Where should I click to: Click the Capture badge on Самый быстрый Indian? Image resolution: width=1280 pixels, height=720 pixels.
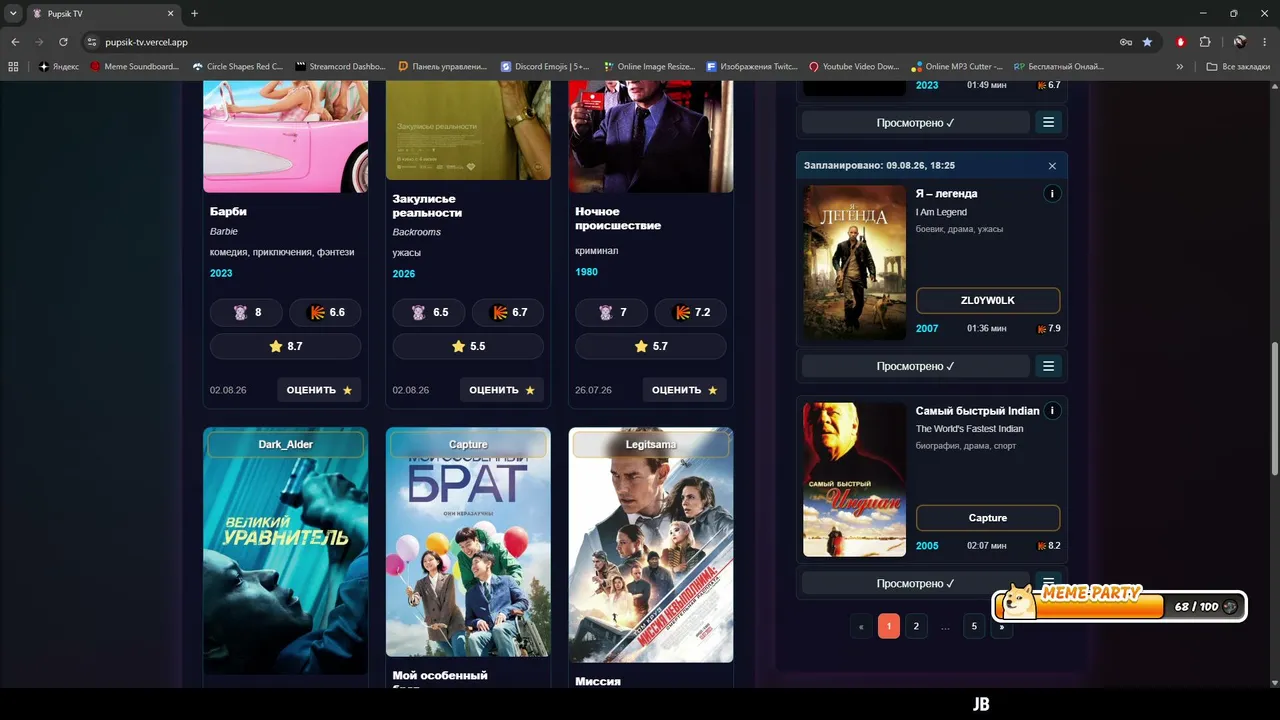click(x=988, y=518)
